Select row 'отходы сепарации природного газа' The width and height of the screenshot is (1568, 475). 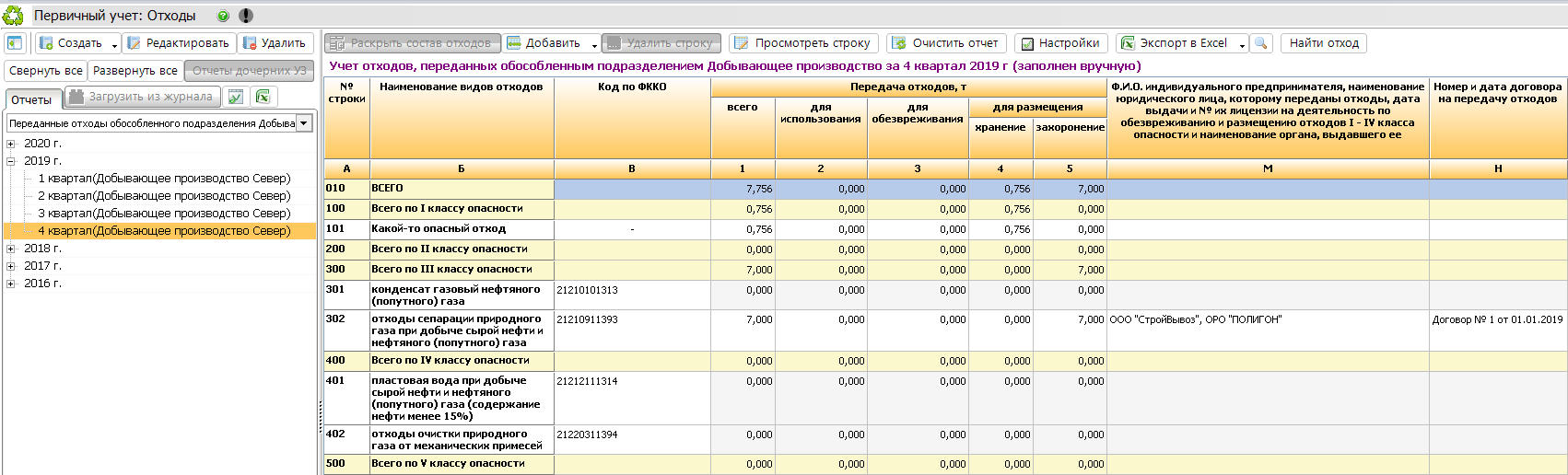(x=945, y=330)
